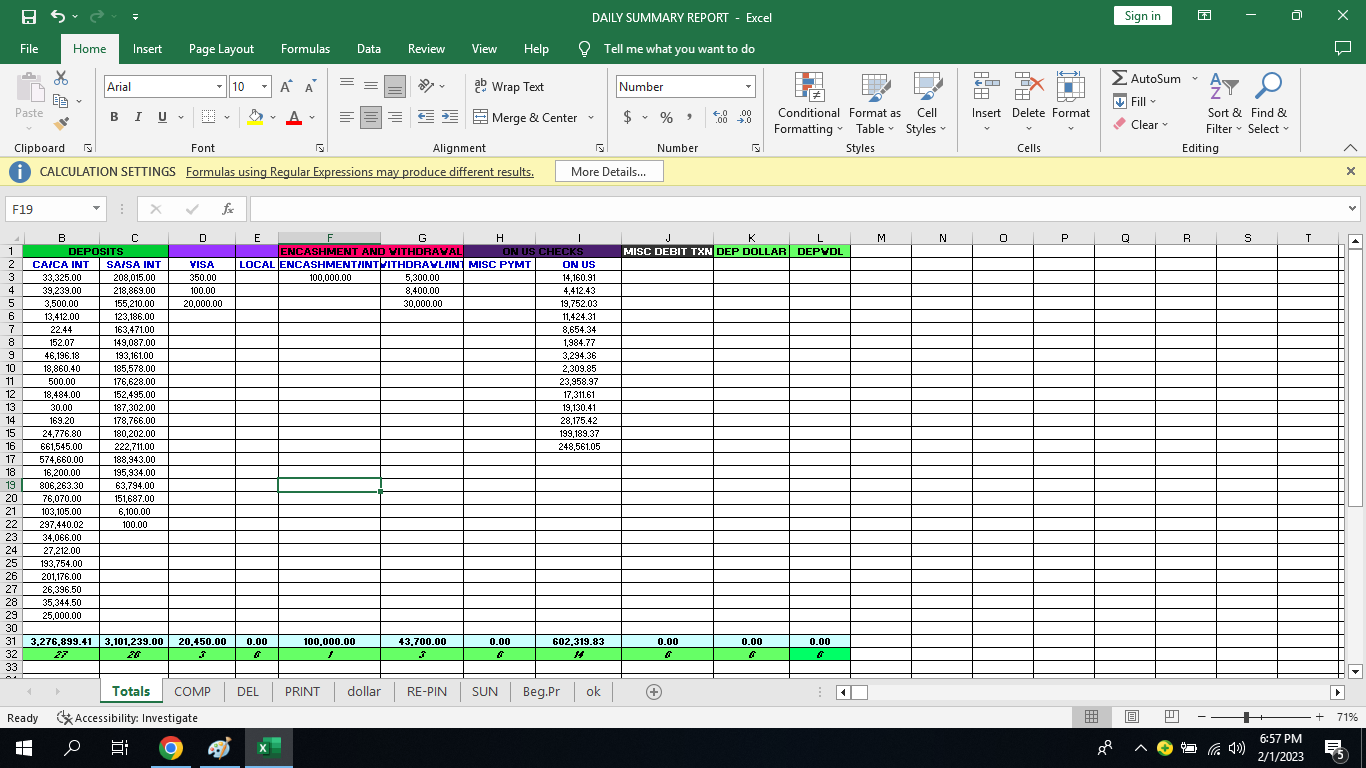Toggle Center horizontal alignment
The image size is (1366, 768).
(x=371, y=117)
